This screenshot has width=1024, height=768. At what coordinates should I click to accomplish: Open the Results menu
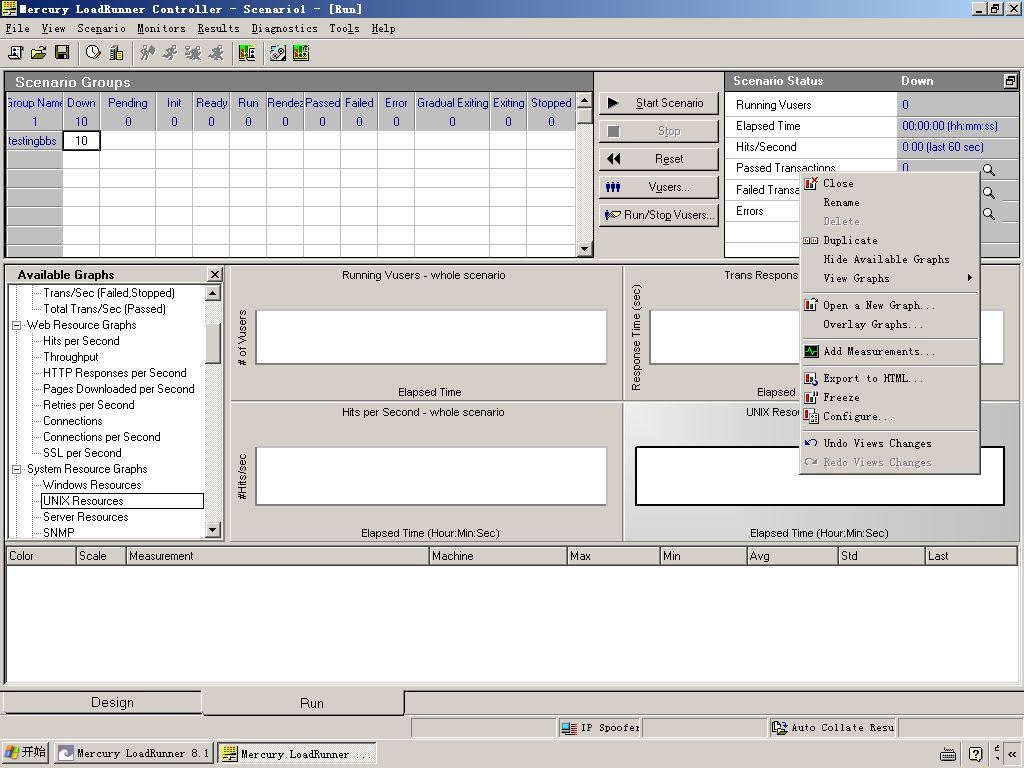pyautogui.click(x=218, y=29)
